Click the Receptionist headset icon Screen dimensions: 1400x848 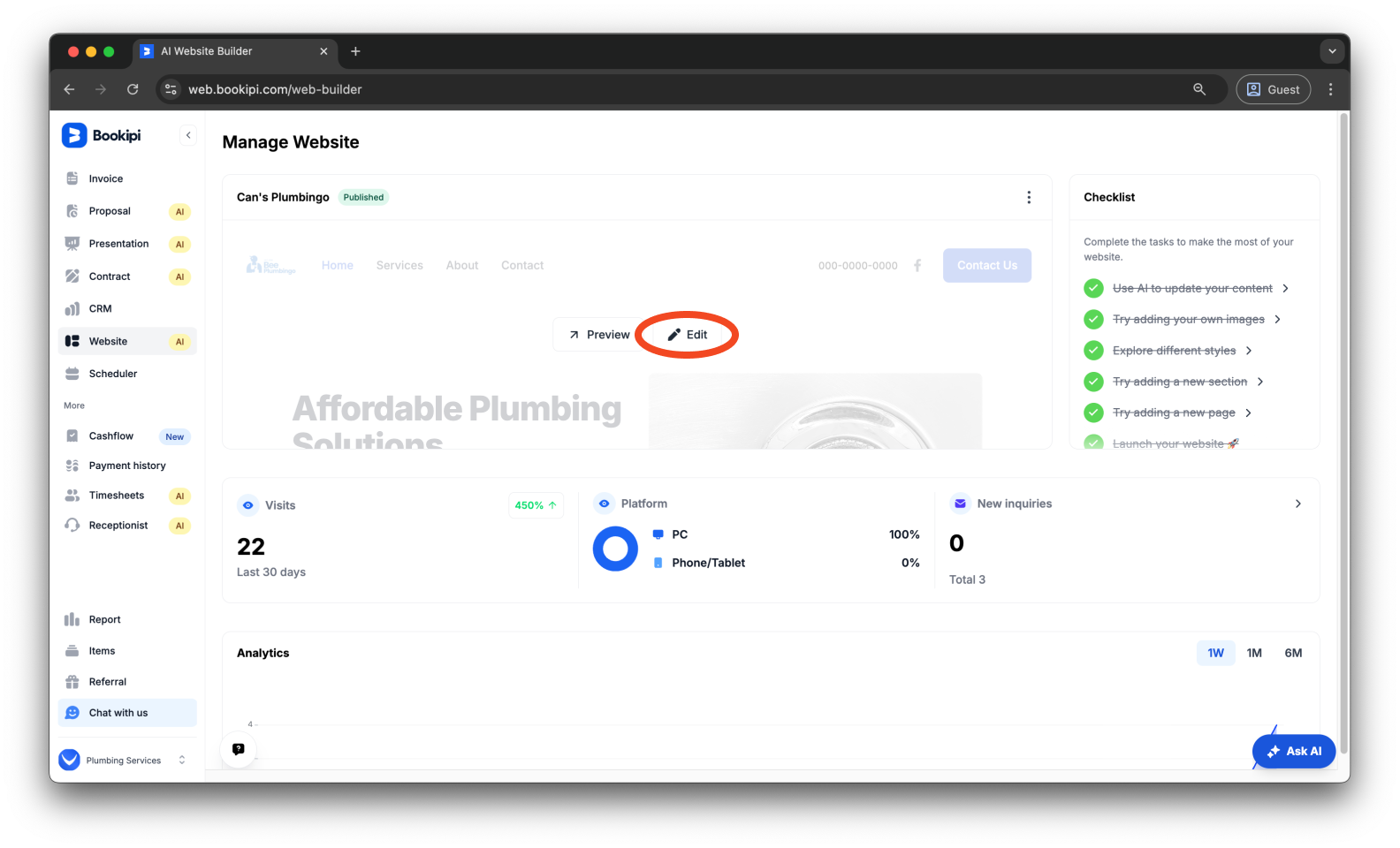click(x=72, y=525)
